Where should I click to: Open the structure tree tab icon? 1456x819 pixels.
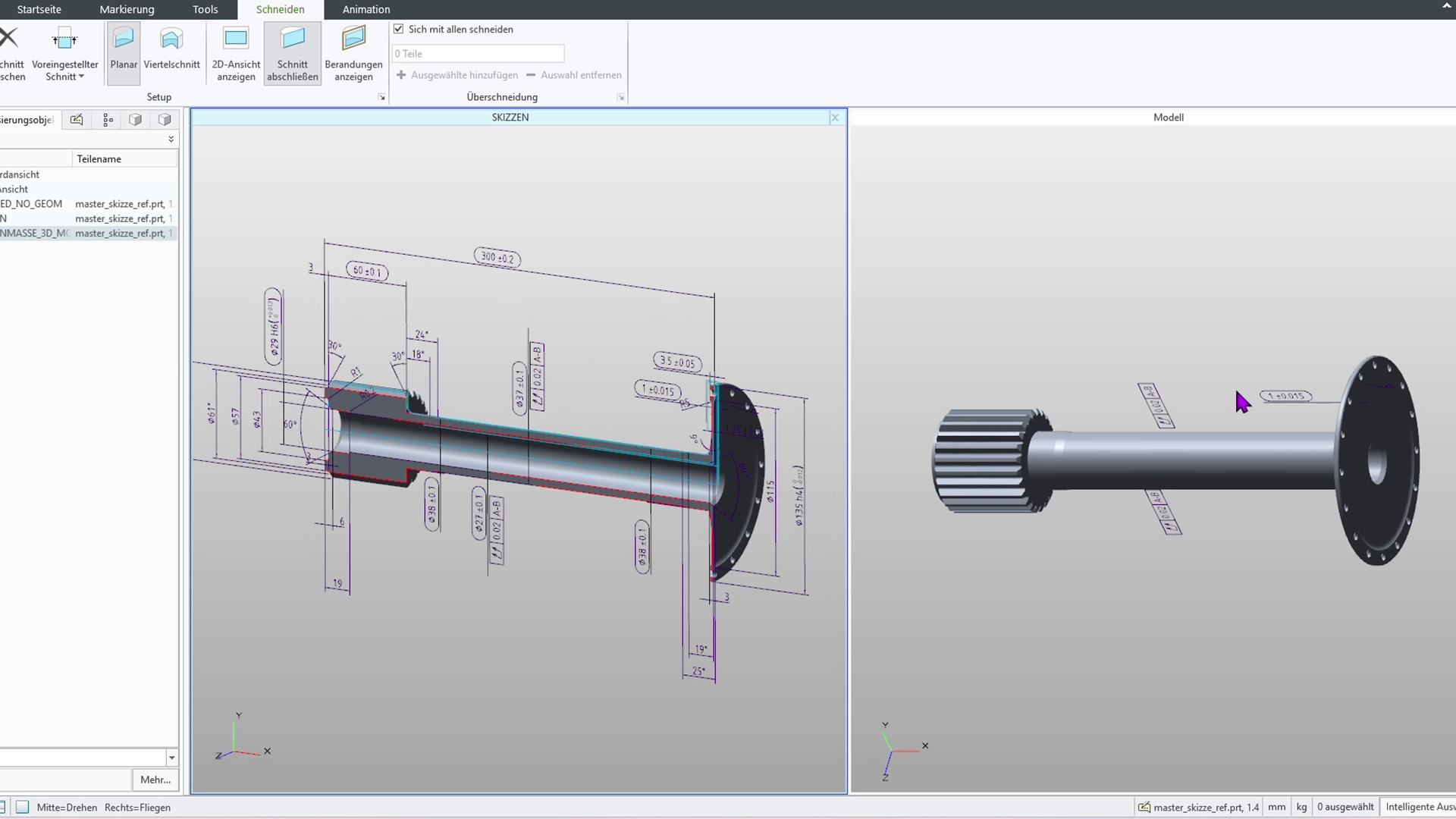108,120
